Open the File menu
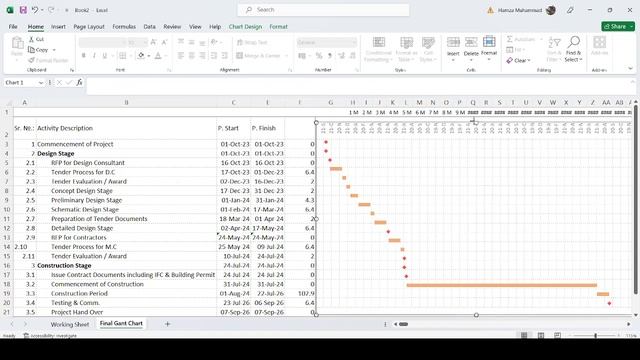The width and height of the screenshot is (640, 360). pos(13,27)
